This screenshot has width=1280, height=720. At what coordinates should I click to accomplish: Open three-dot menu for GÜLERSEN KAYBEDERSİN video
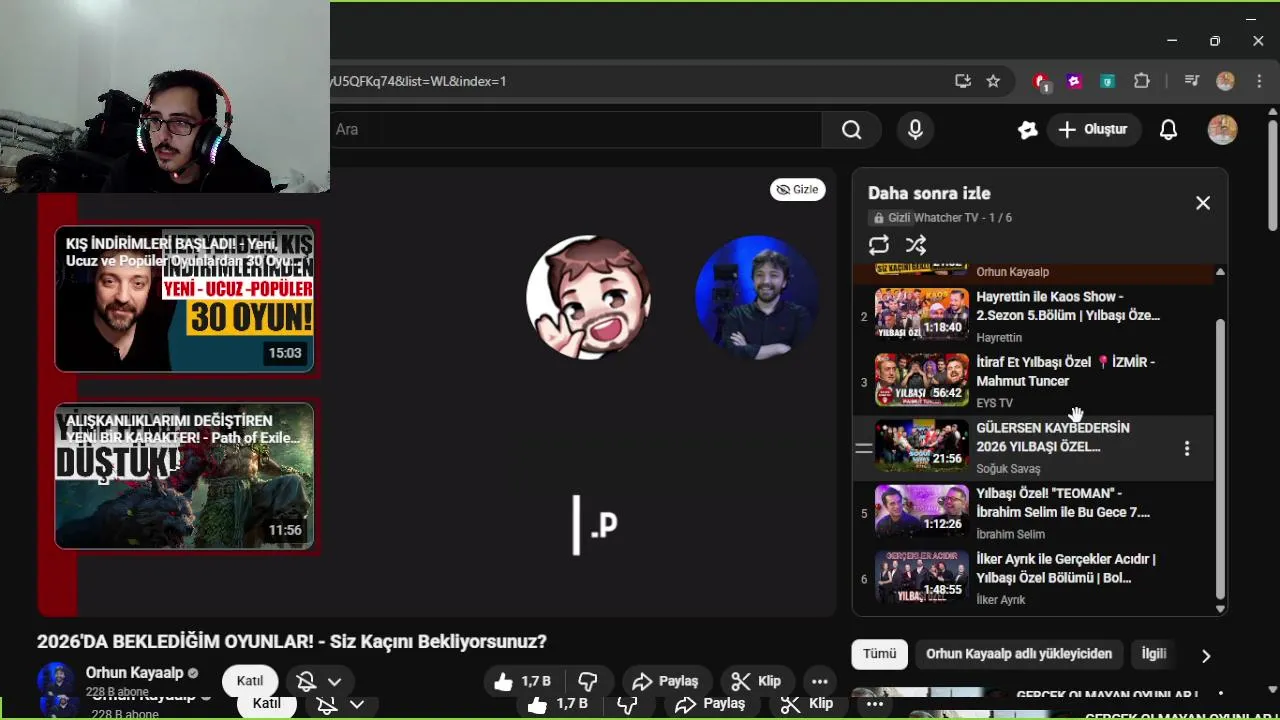click(1187, 449)
